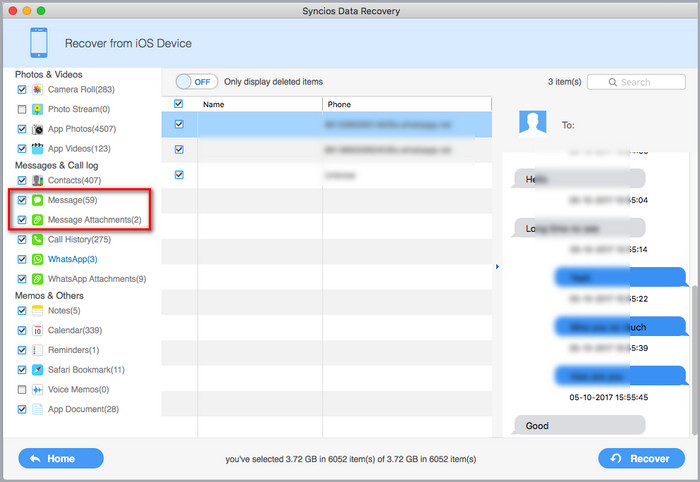Screen dimensions: 700x482
Task: Open the Photo Stream(0) category
Action: 79,109
